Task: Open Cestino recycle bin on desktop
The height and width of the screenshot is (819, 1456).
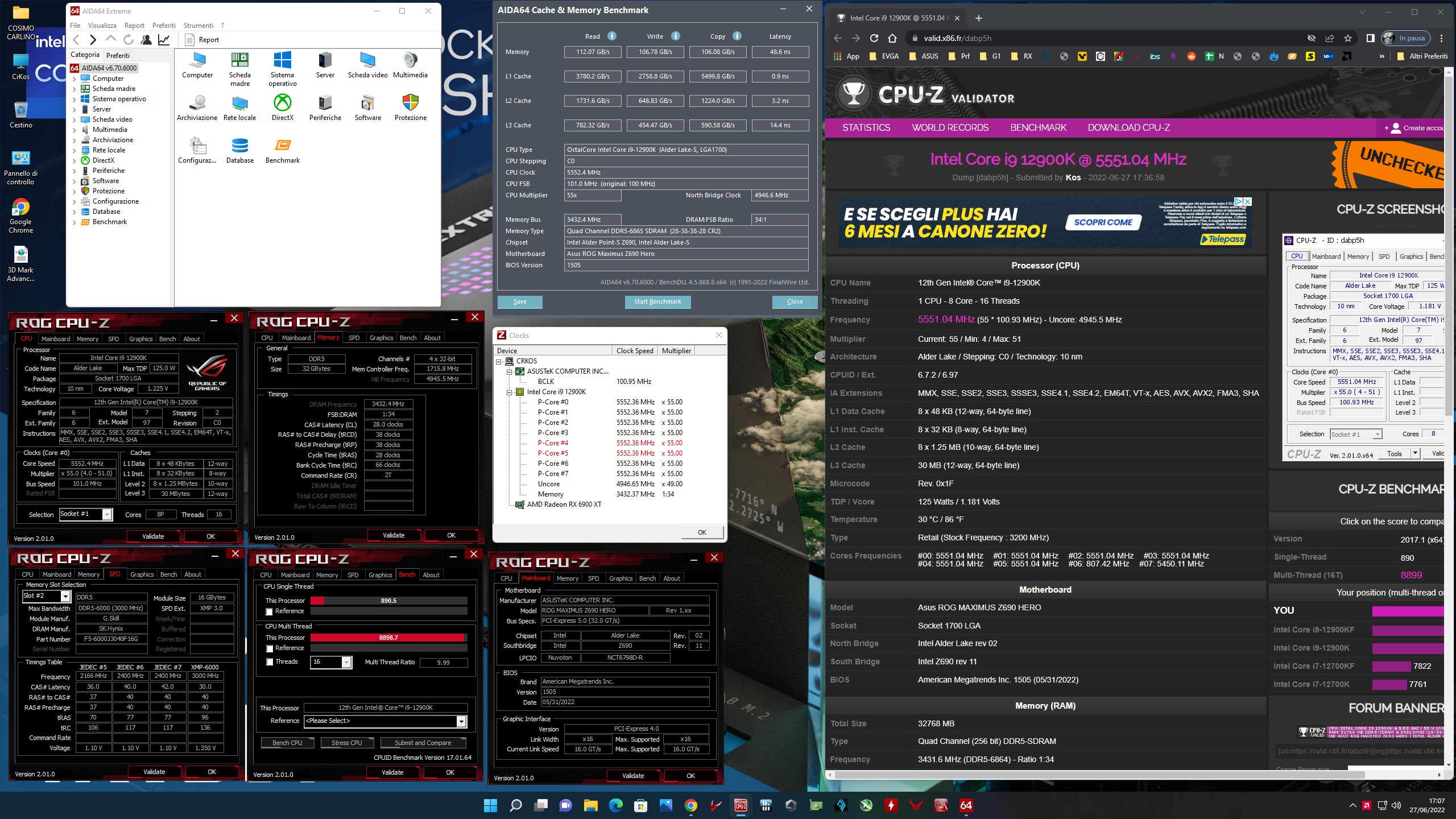Action: (x=20, y=114)
